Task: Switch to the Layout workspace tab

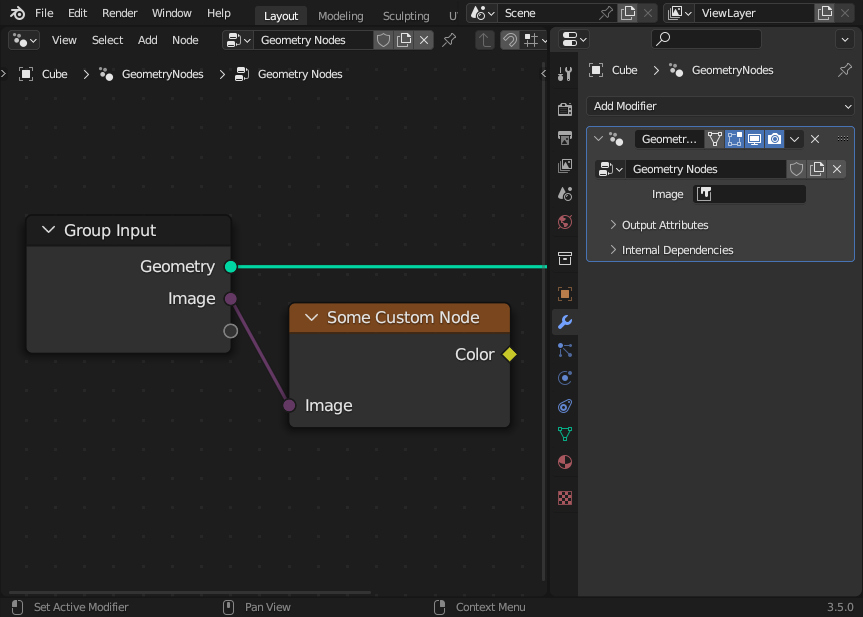Action: tap(281, 16)
